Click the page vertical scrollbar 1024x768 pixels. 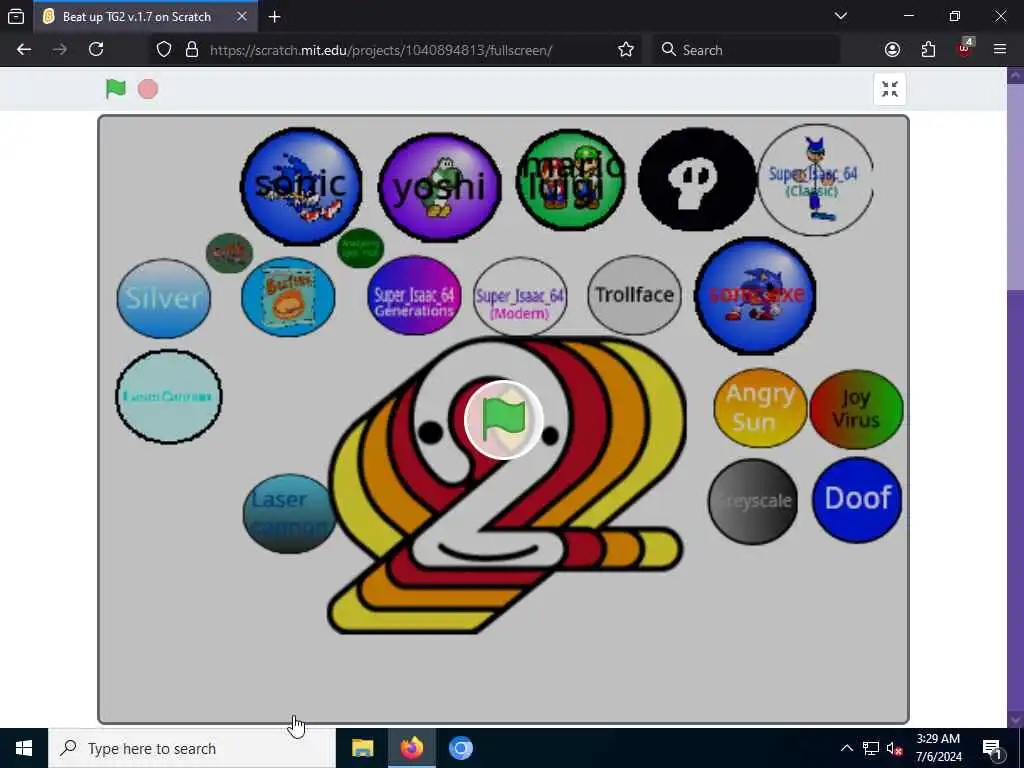click(x=1016, y=397)
